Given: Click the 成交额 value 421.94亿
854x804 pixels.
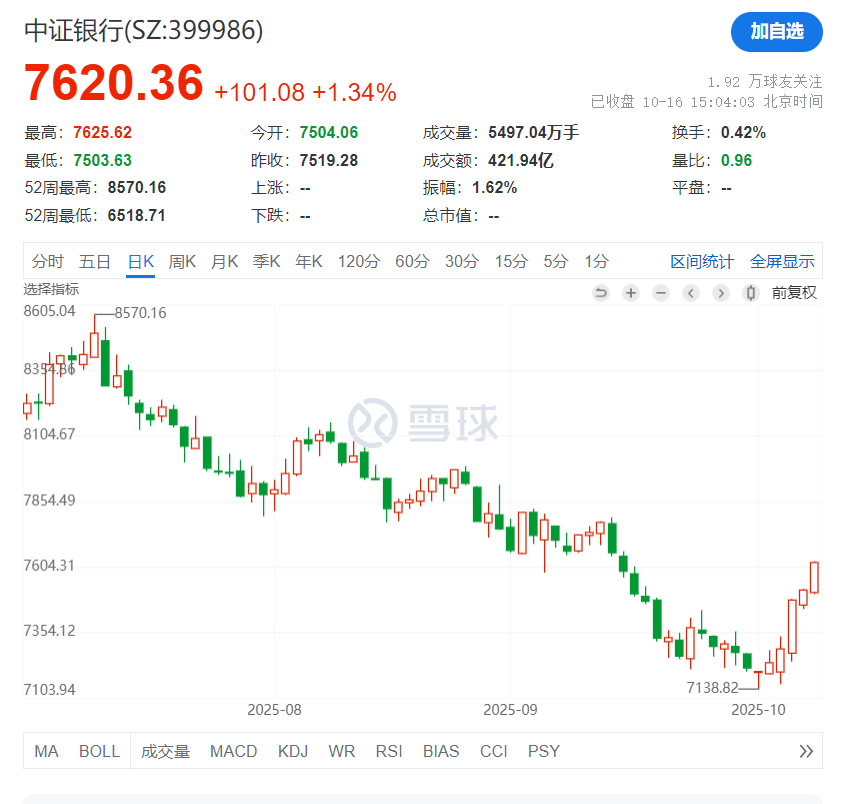Looking at the screenshot, I should [521, 160].
